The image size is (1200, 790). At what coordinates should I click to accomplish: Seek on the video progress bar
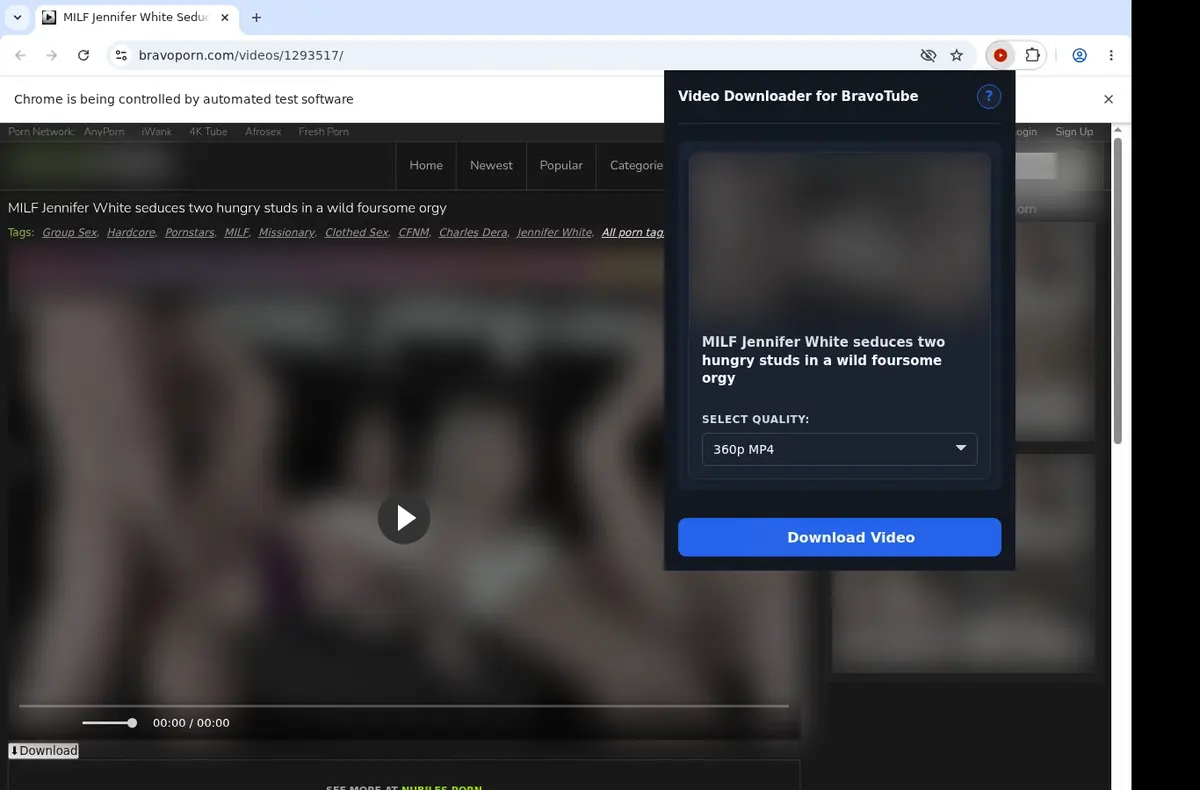pyautogui.click(x=404, y=706)
